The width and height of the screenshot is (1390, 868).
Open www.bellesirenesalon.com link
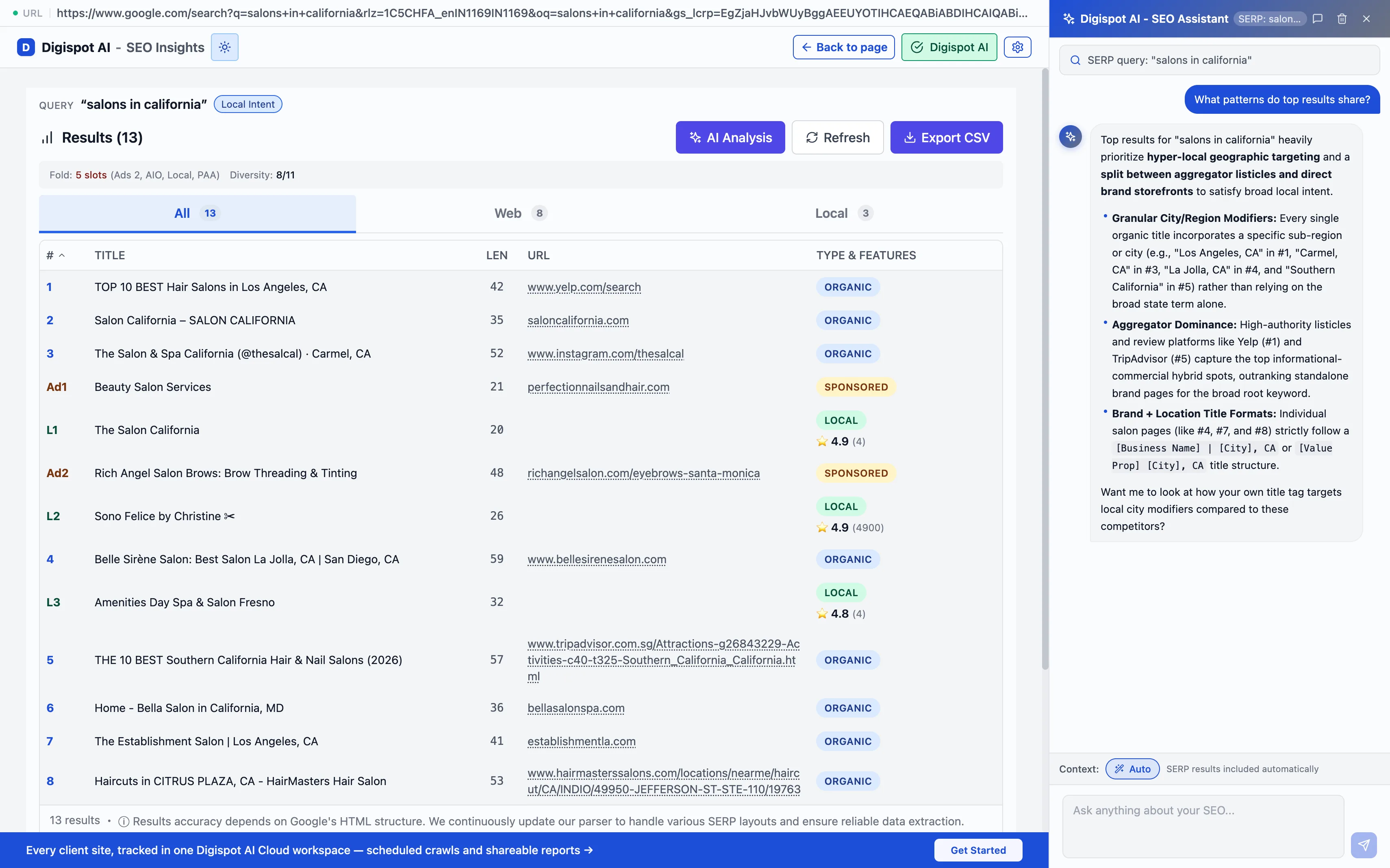[x=597, y=559]
